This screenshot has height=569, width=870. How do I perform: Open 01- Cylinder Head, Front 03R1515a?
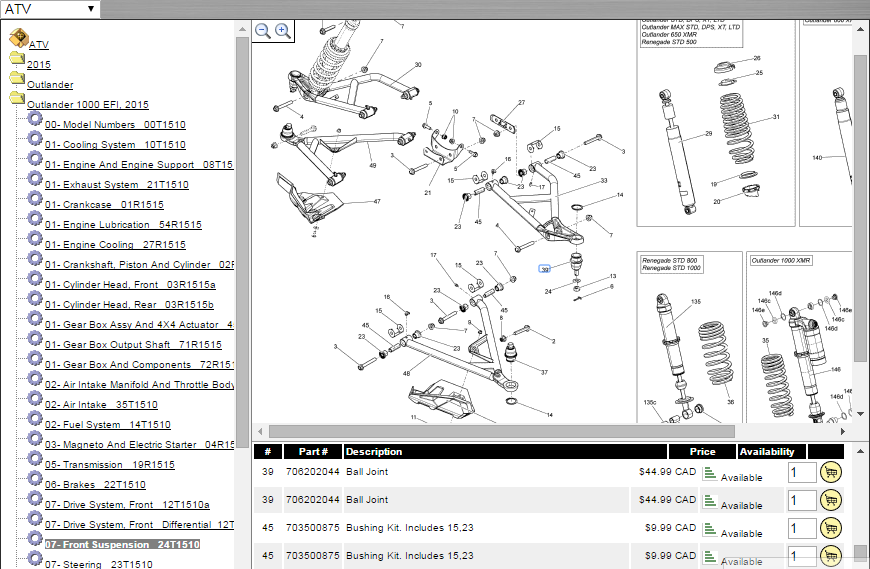pyautogui.click(x=130, y=284)
